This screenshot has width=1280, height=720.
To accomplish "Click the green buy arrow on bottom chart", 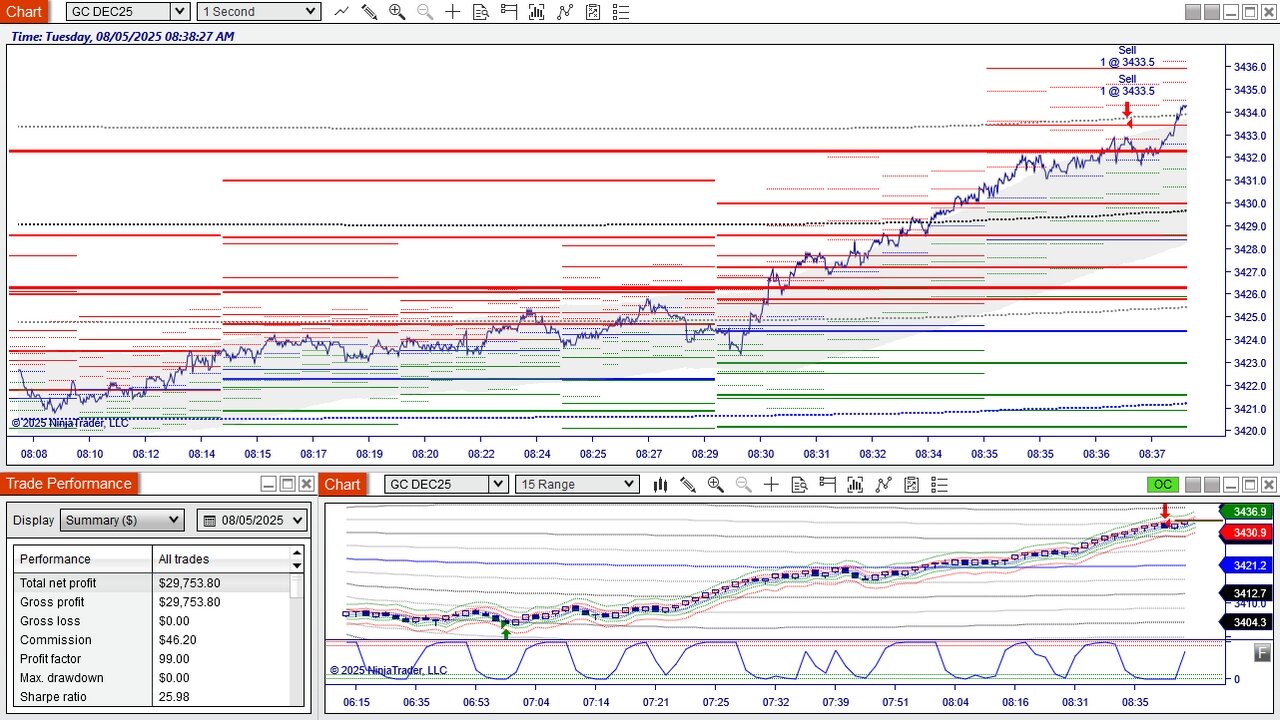I will (506, 632).
